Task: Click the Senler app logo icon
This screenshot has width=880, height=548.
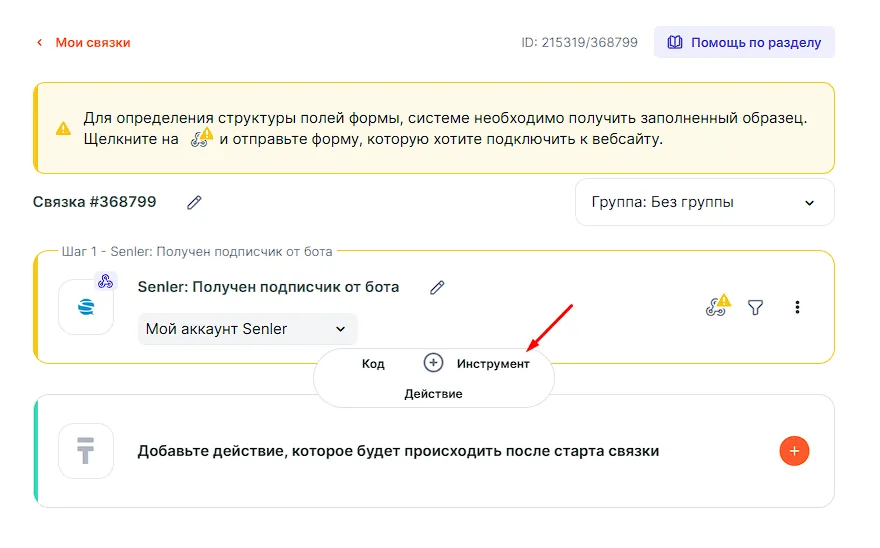Action: pyautogui.click(x=86, y=307)
